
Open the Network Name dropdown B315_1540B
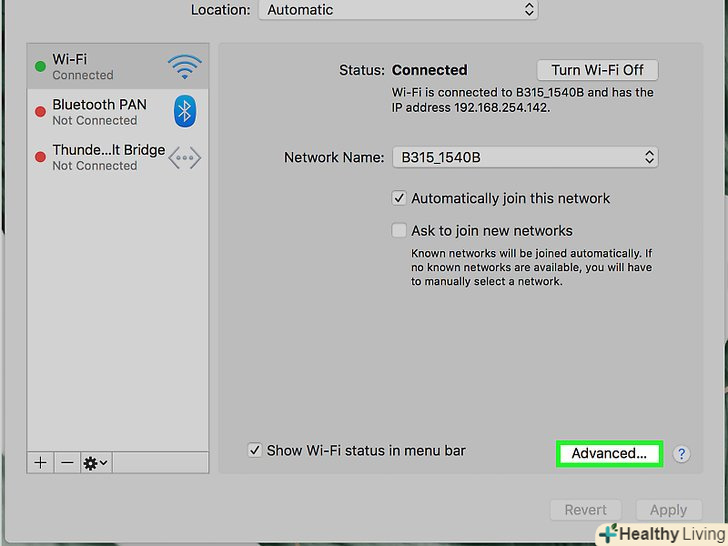(525, 157)
